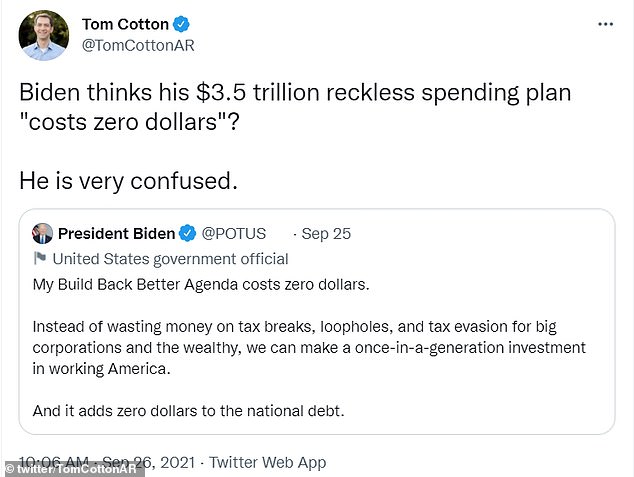Image resolution: width=634 pixels, height=477 pixels.
Task: Click the verified badge beside Tom Cotton
Action: coord(181,24)
